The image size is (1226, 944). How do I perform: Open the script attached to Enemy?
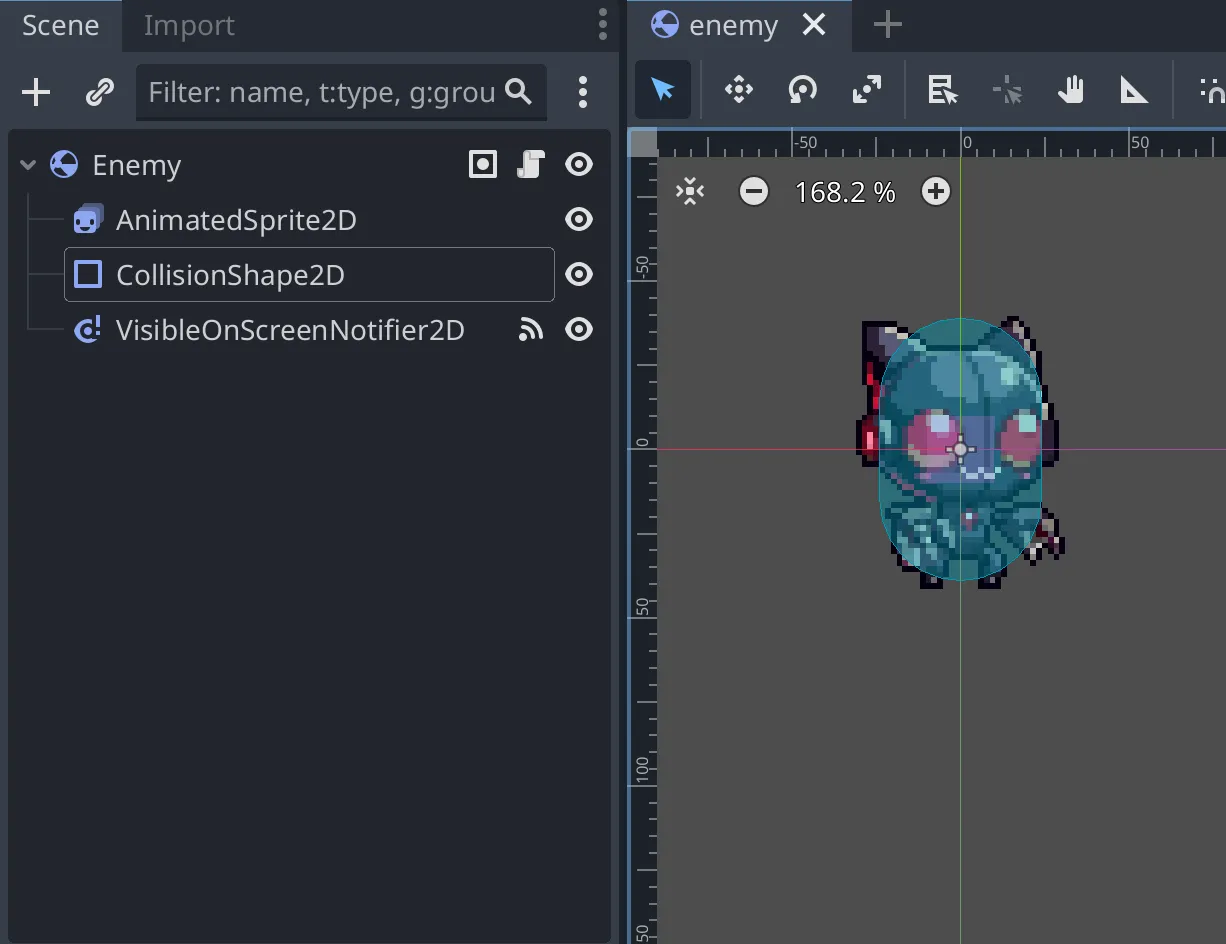coord(530,164)
